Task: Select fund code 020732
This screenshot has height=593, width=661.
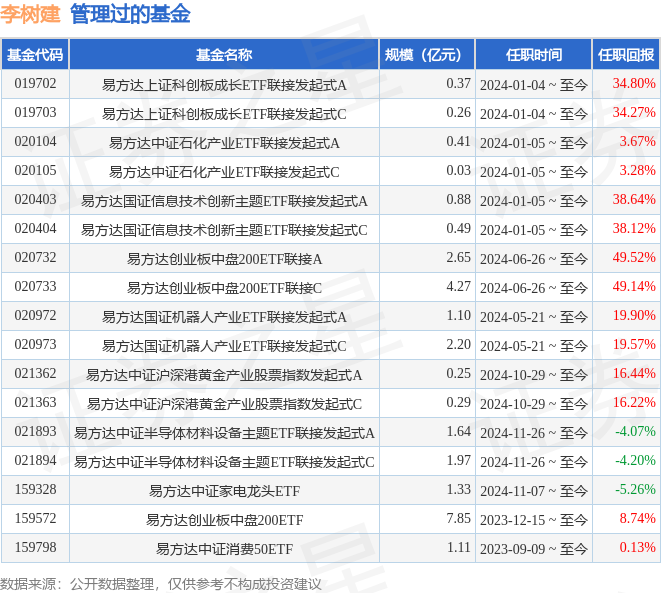Action: pos(35,258)
